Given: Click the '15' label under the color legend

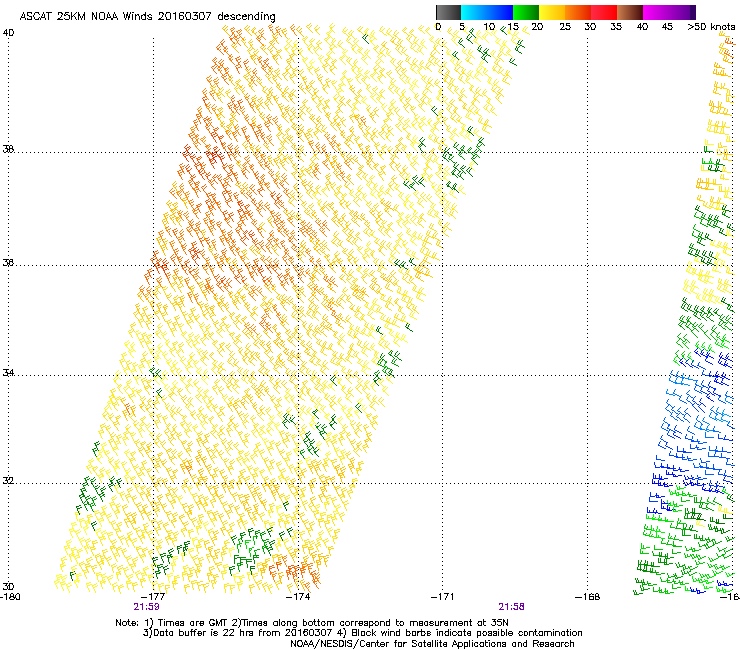Looking at the screenshot, I should 513,26.
